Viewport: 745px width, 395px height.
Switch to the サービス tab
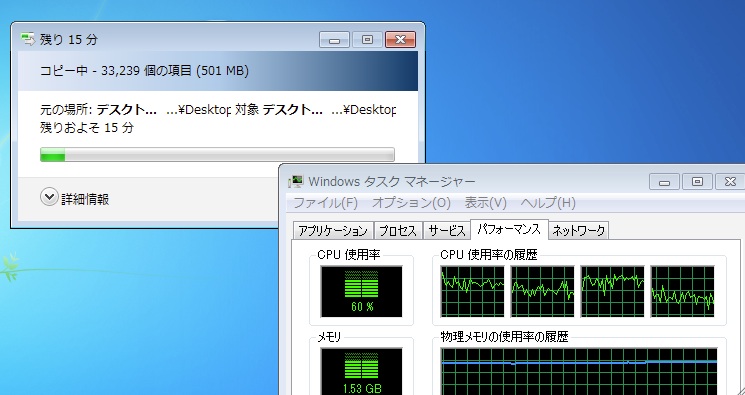pos(446,231)
